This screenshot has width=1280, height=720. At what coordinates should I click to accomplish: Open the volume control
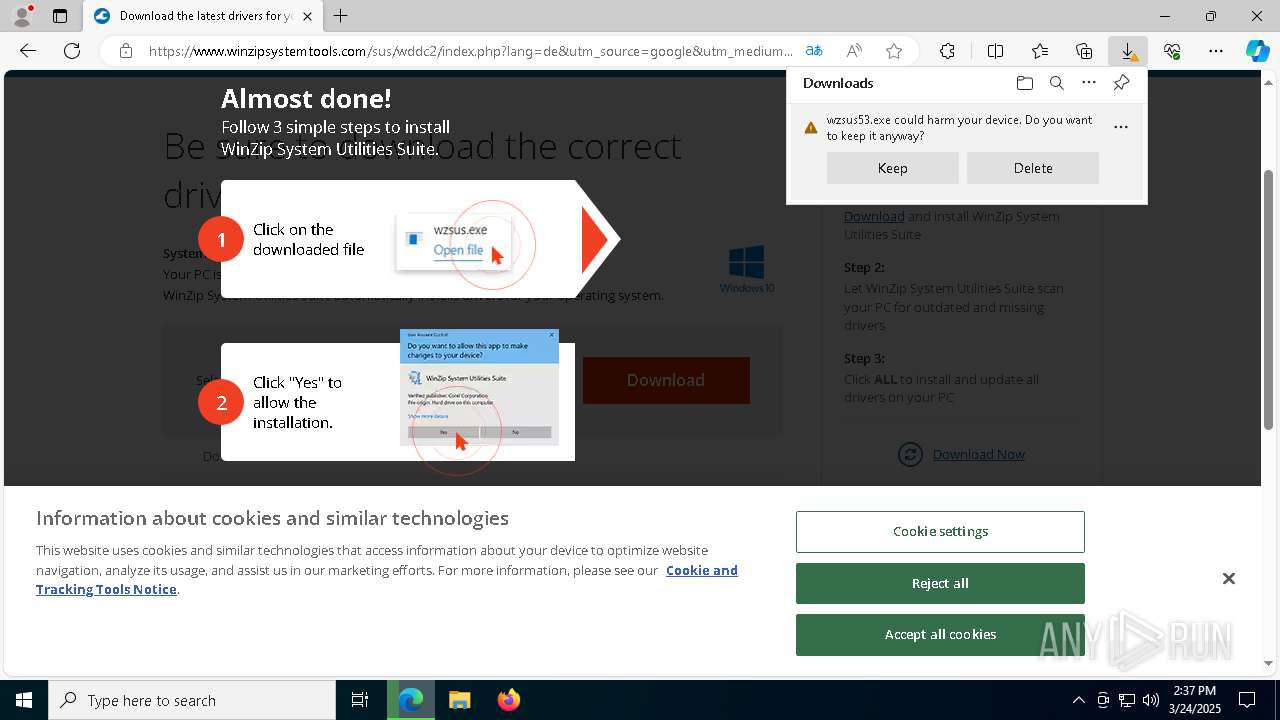point(1151,700)
